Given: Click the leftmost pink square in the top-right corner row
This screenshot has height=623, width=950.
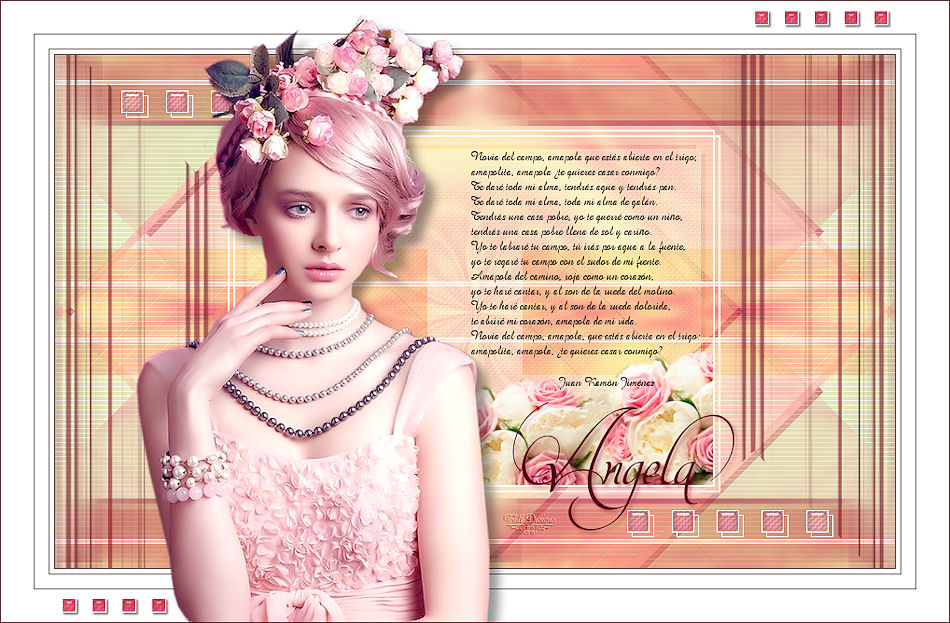Looking at the screenshot, I should coord(761,18).
